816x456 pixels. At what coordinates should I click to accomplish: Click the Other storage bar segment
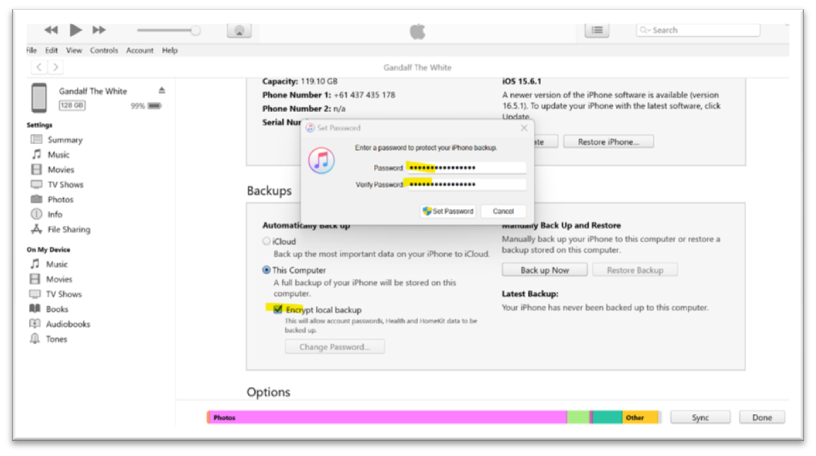[x=640, y=417]
